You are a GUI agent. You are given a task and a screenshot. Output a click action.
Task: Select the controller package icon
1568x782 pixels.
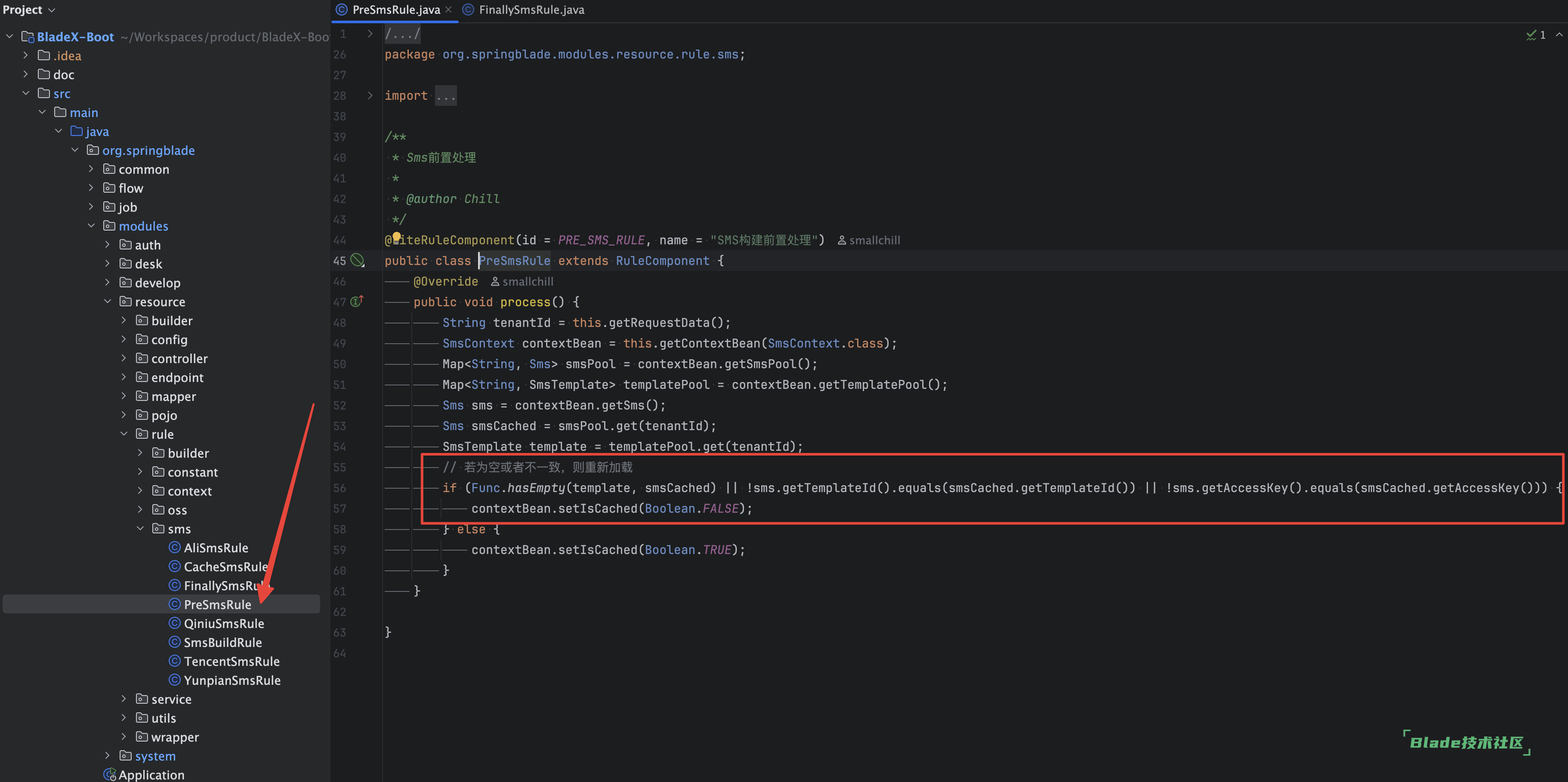click(x=142, y=358)
